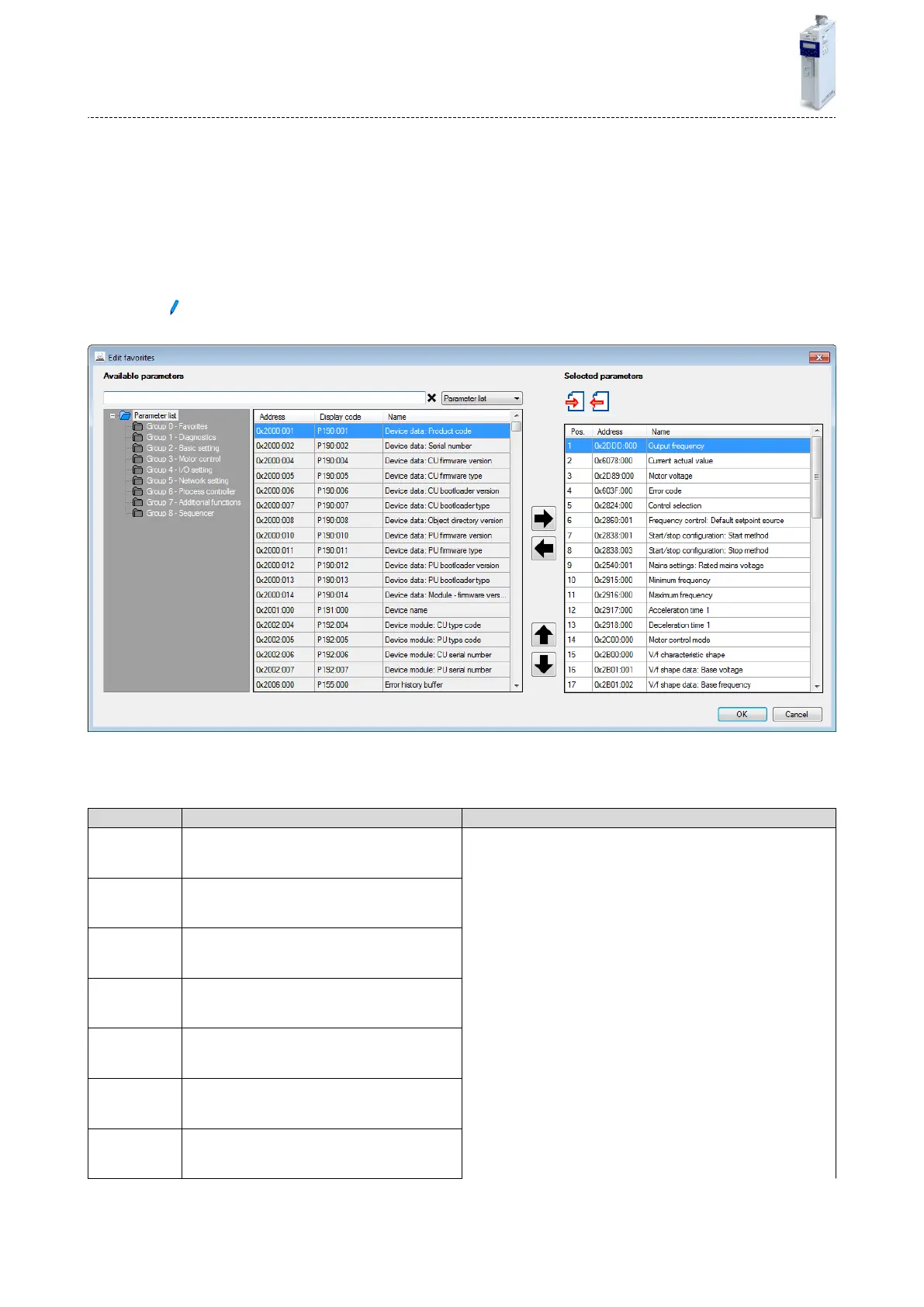Click folder icon of Group 3 - Motor control
The width and height of the screenshot is (924, 1307).
point(138,459)
